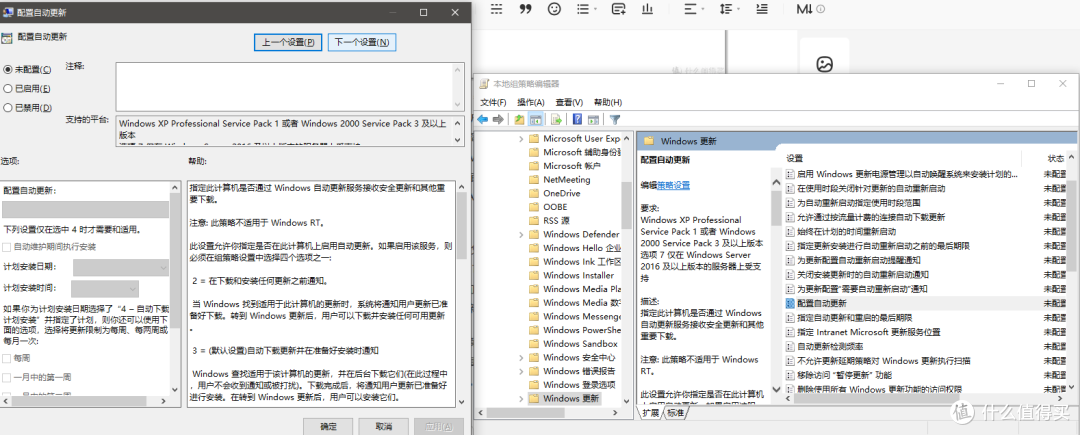This screenshot has width=1080, height=435.
Task: Toggle show/hide console tree icon
Action: [535, 120]
